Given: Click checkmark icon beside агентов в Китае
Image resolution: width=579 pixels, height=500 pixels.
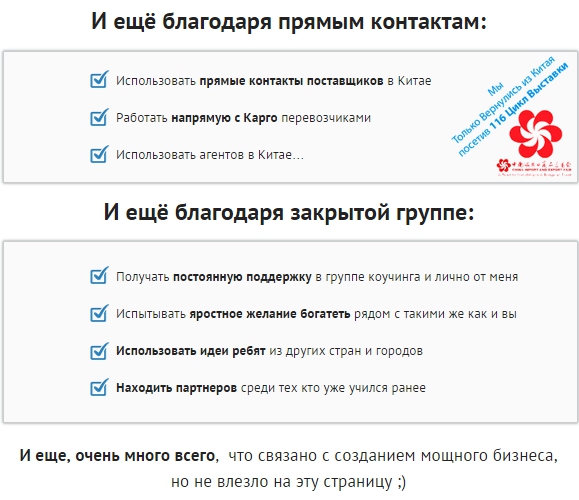Looking at the screenshot, I should [99, 154].
